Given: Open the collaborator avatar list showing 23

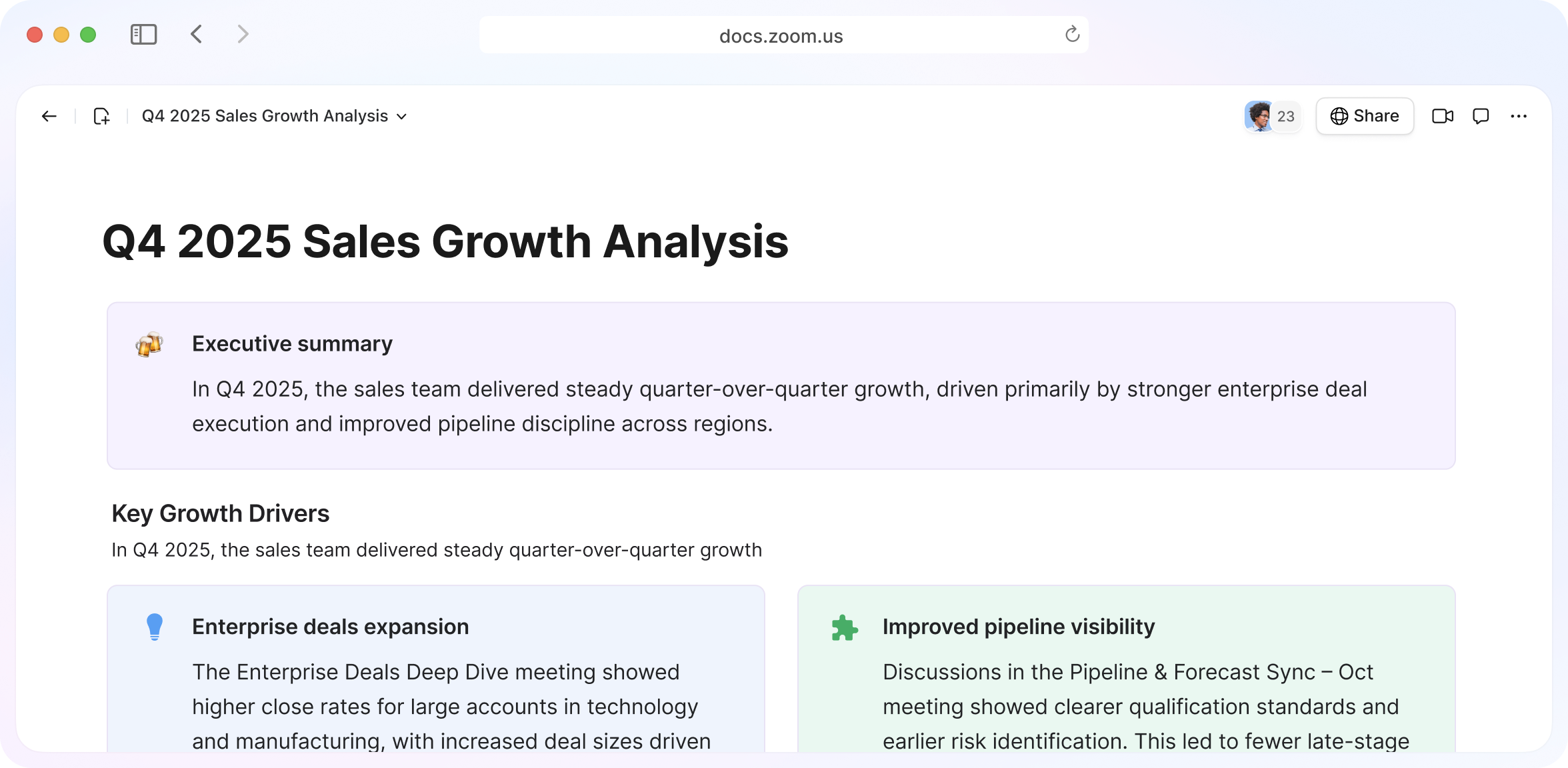Looking at the screenshot, I should 1272,117.
